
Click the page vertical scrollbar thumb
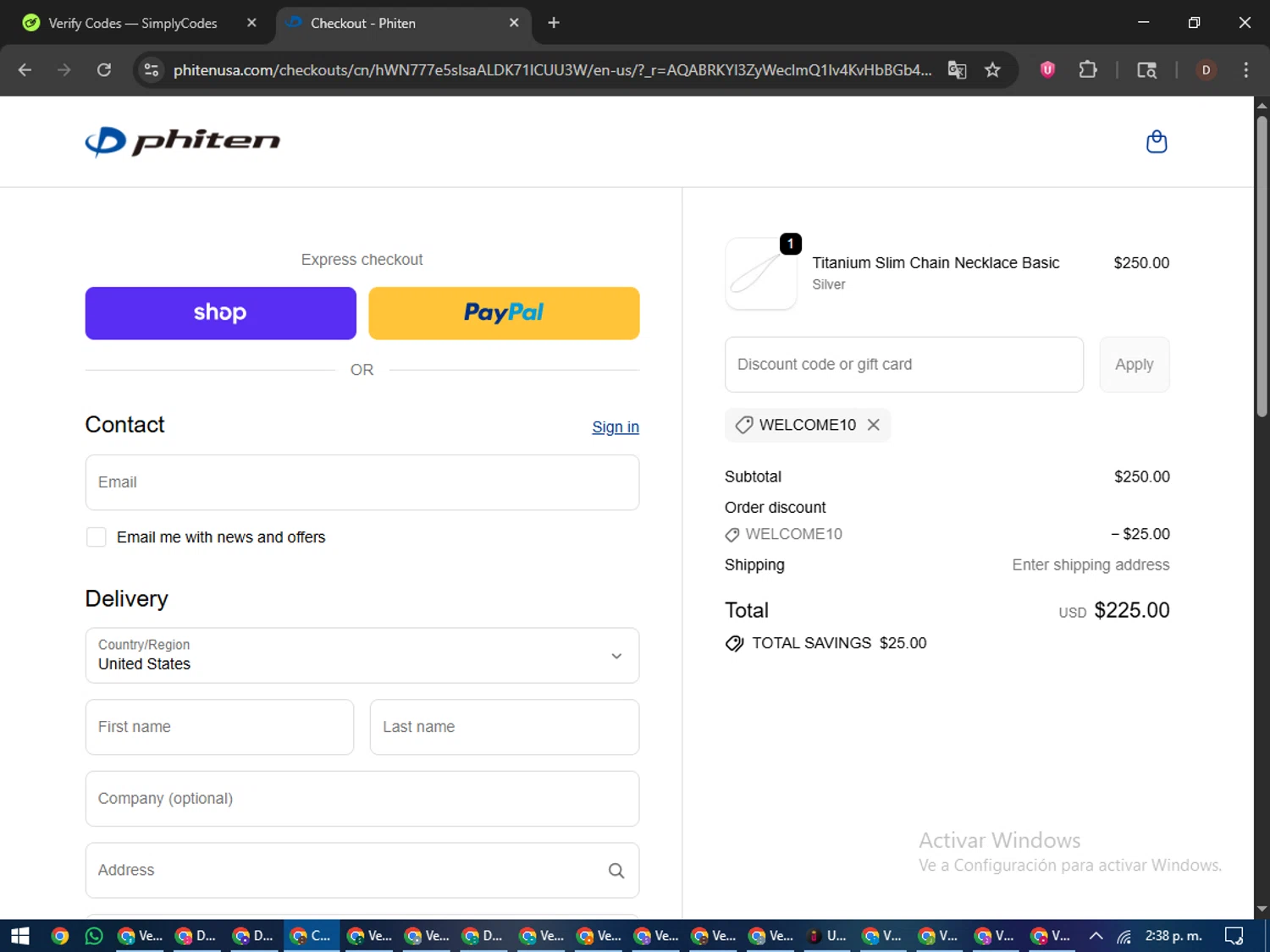(x=1262, y=267)
